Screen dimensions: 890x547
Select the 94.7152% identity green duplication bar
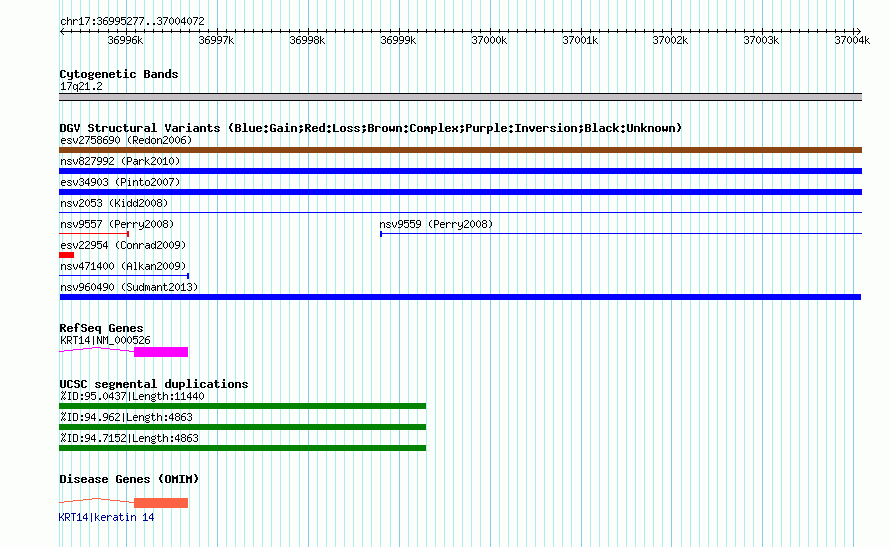[x=242, y=448]
